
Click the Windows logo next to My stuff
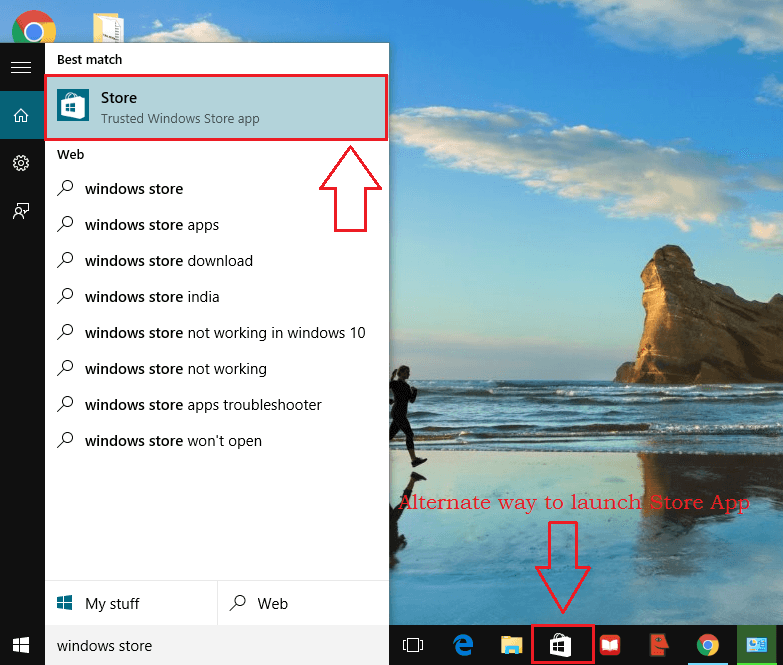click(x=64, y=603)
